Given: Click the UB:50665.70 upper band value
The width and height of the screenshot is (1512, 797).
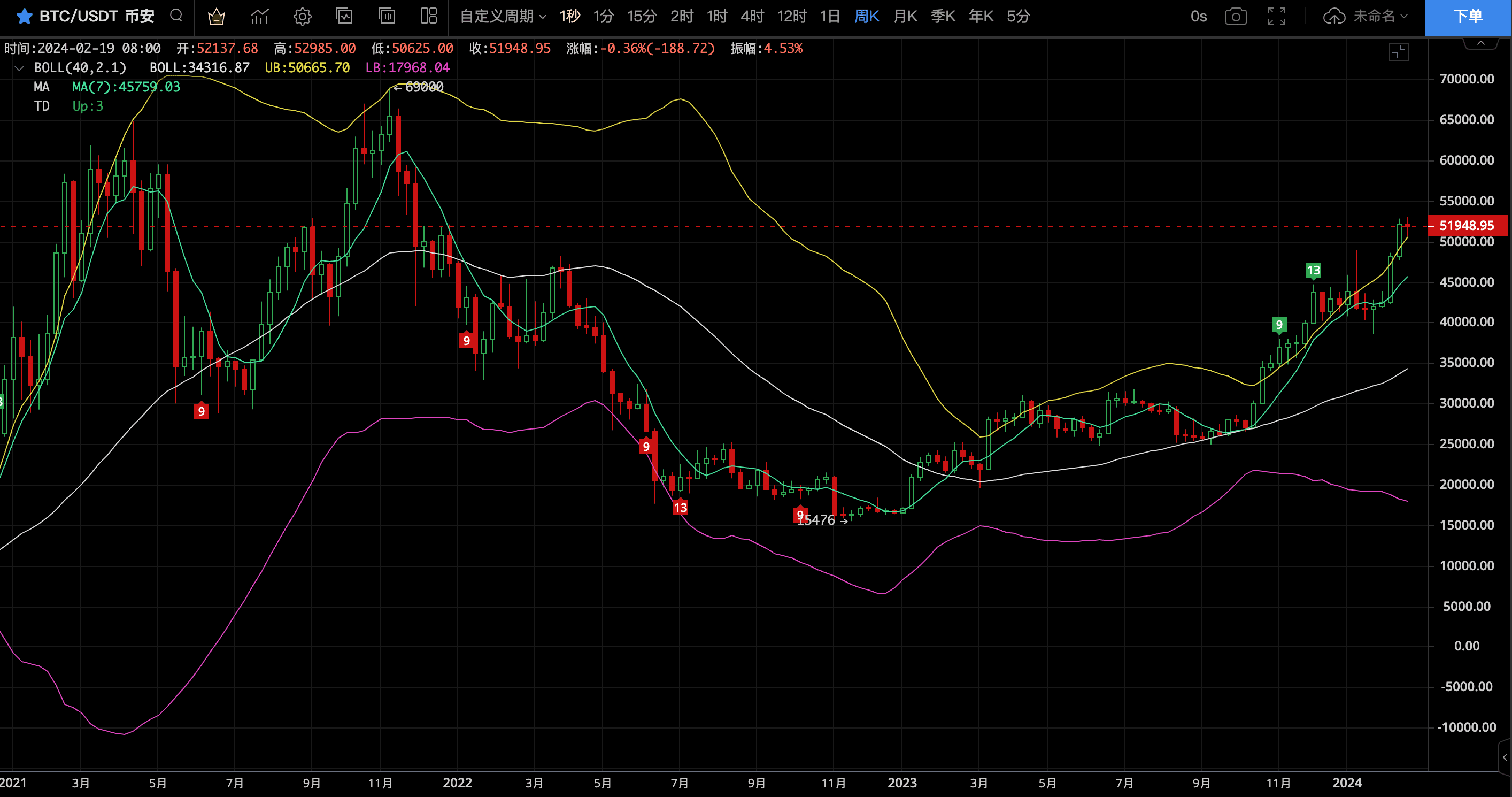Looking at the screenshot, I should [307, 68].
